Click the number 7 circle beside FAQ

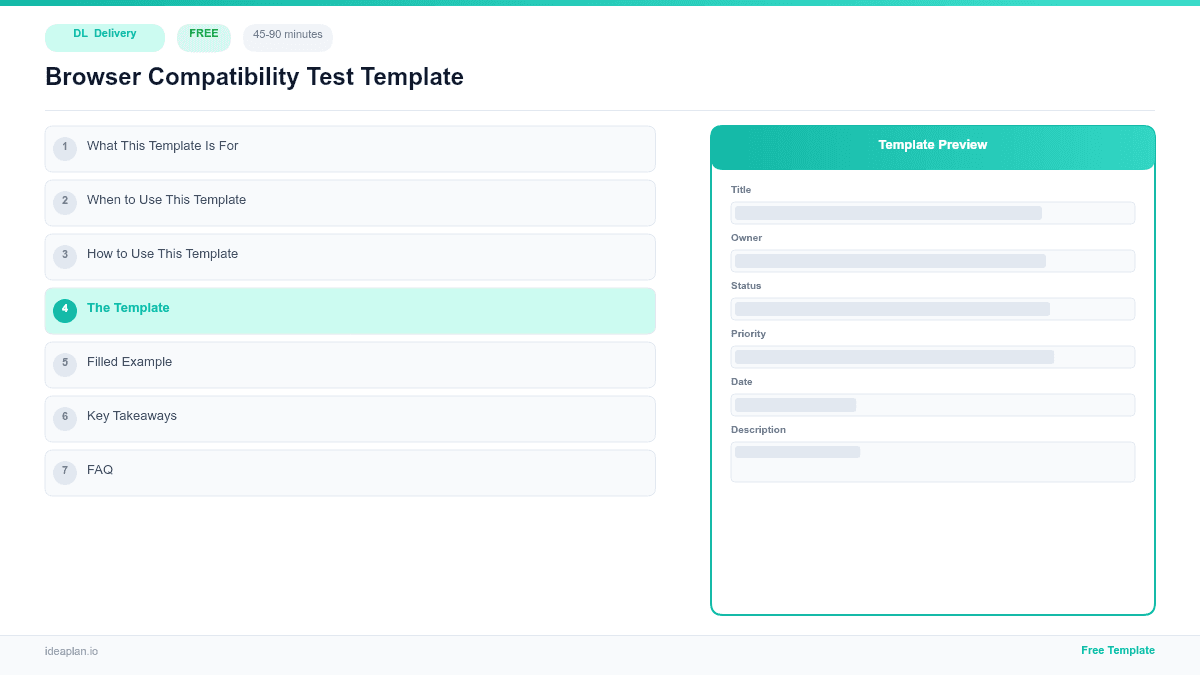(x=65, y=471)
